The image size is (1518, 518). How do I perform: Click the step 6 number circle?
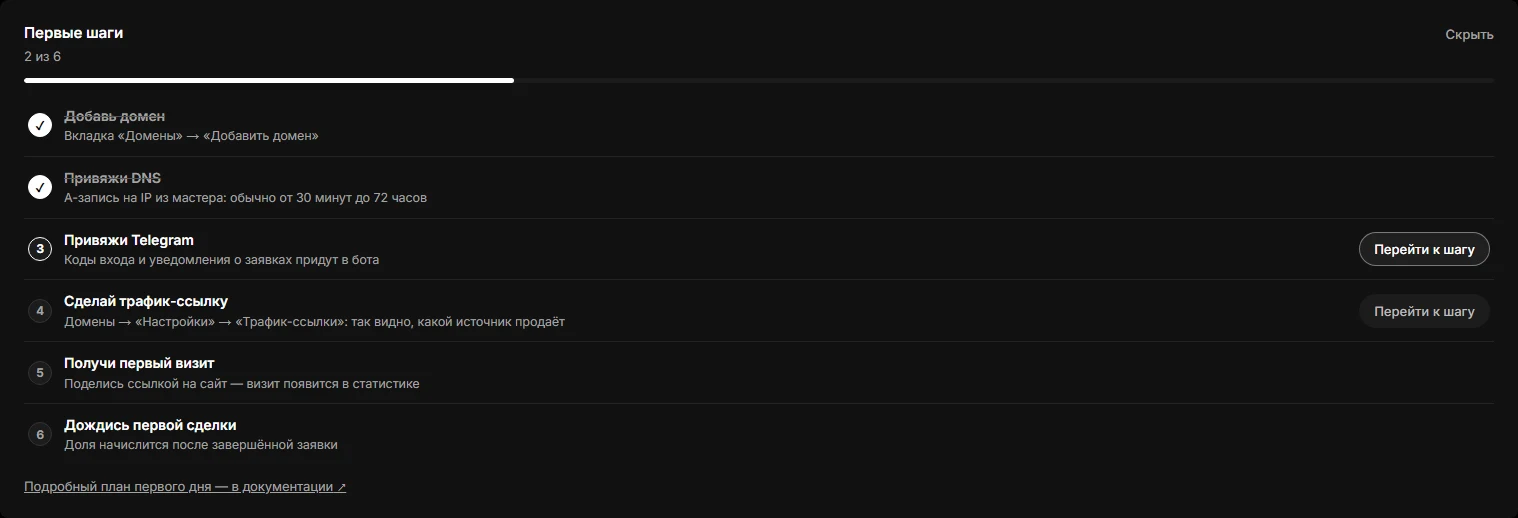pos(40,435)
